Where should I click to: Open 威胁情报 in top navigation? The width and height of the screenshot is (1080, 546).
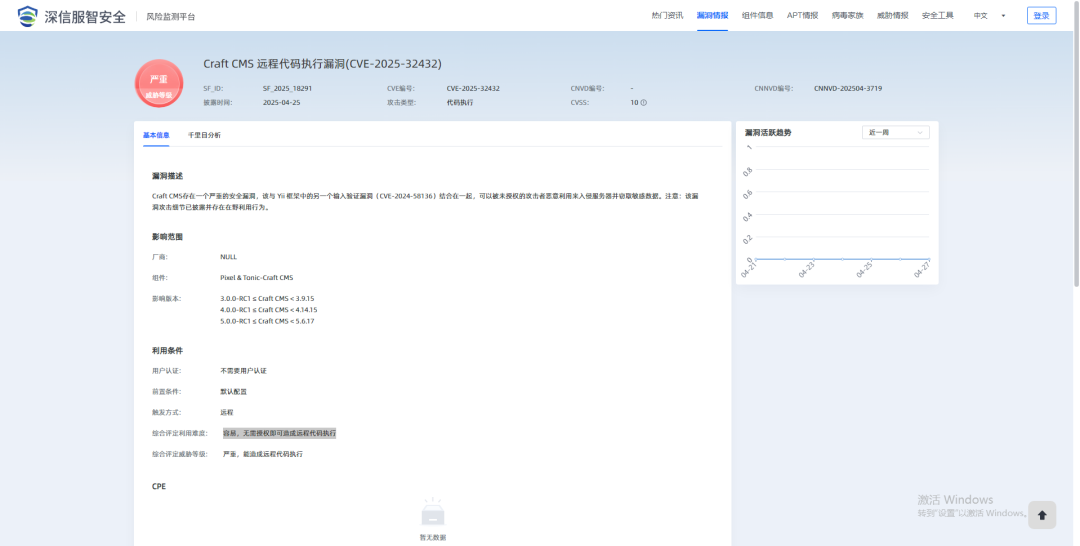click(893, 15)
